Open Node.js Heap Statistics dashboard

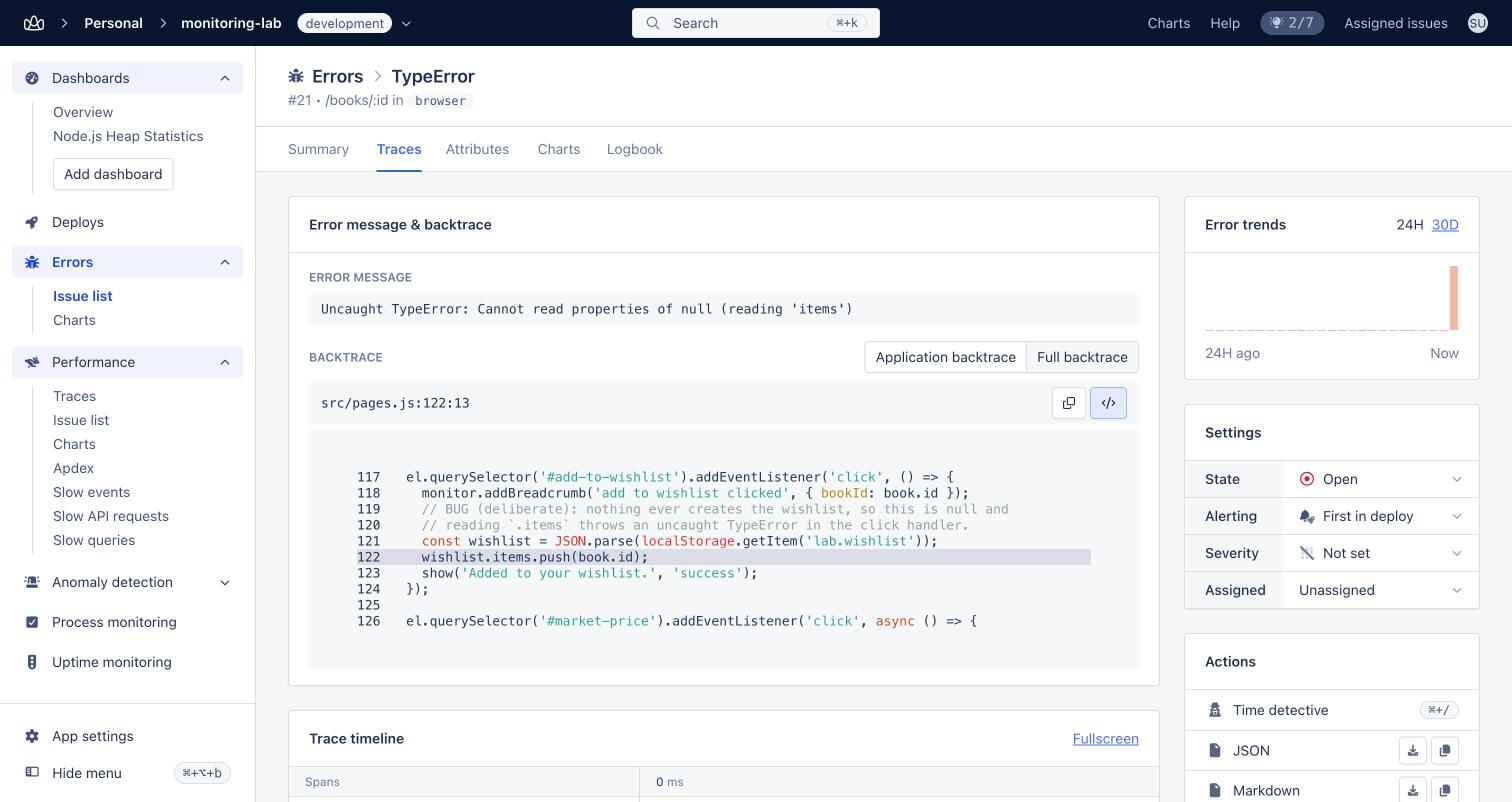[x=128, y=136]
